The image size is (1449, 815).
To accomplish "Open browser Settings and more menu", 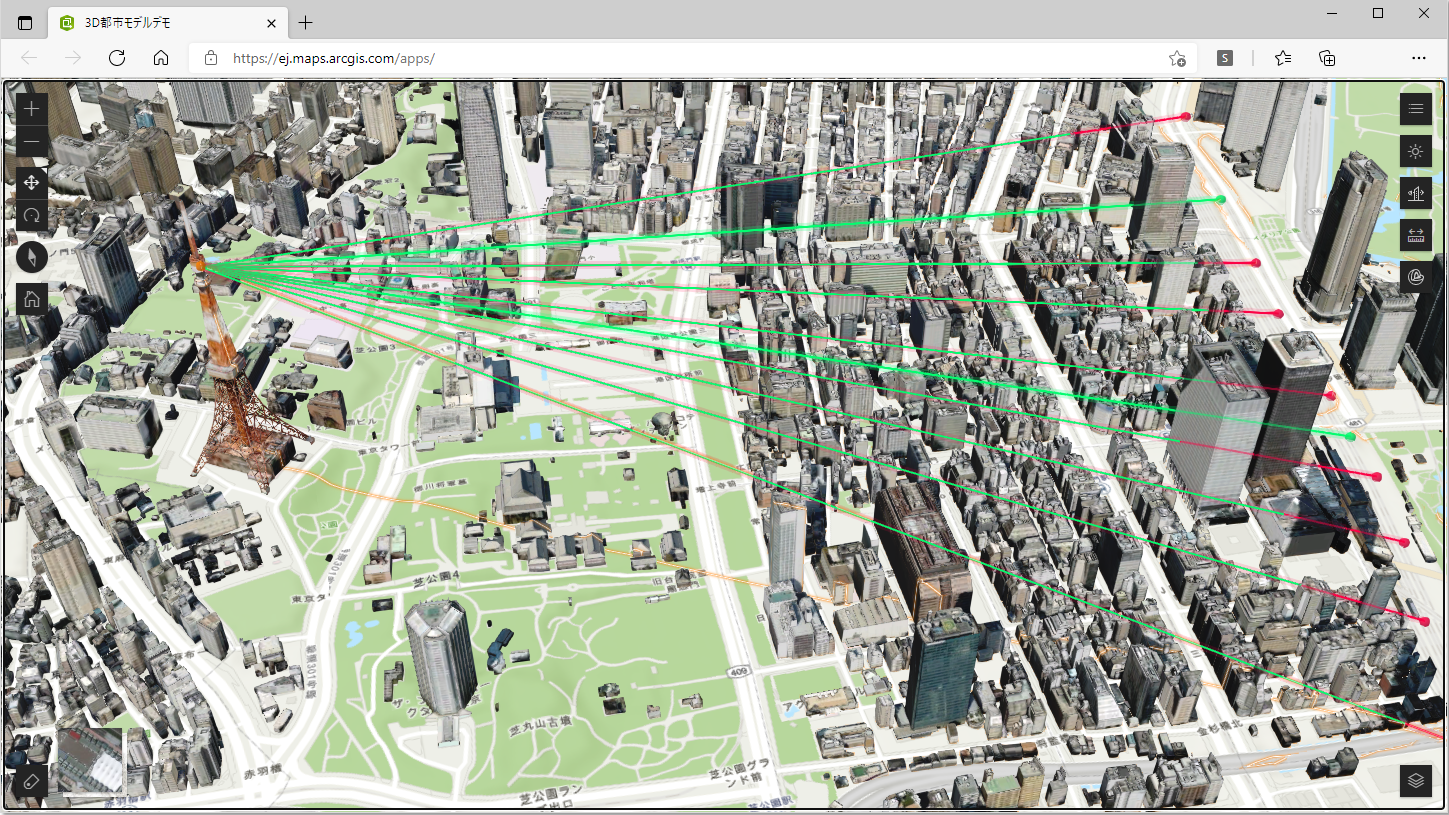I will click(1418, 58).
